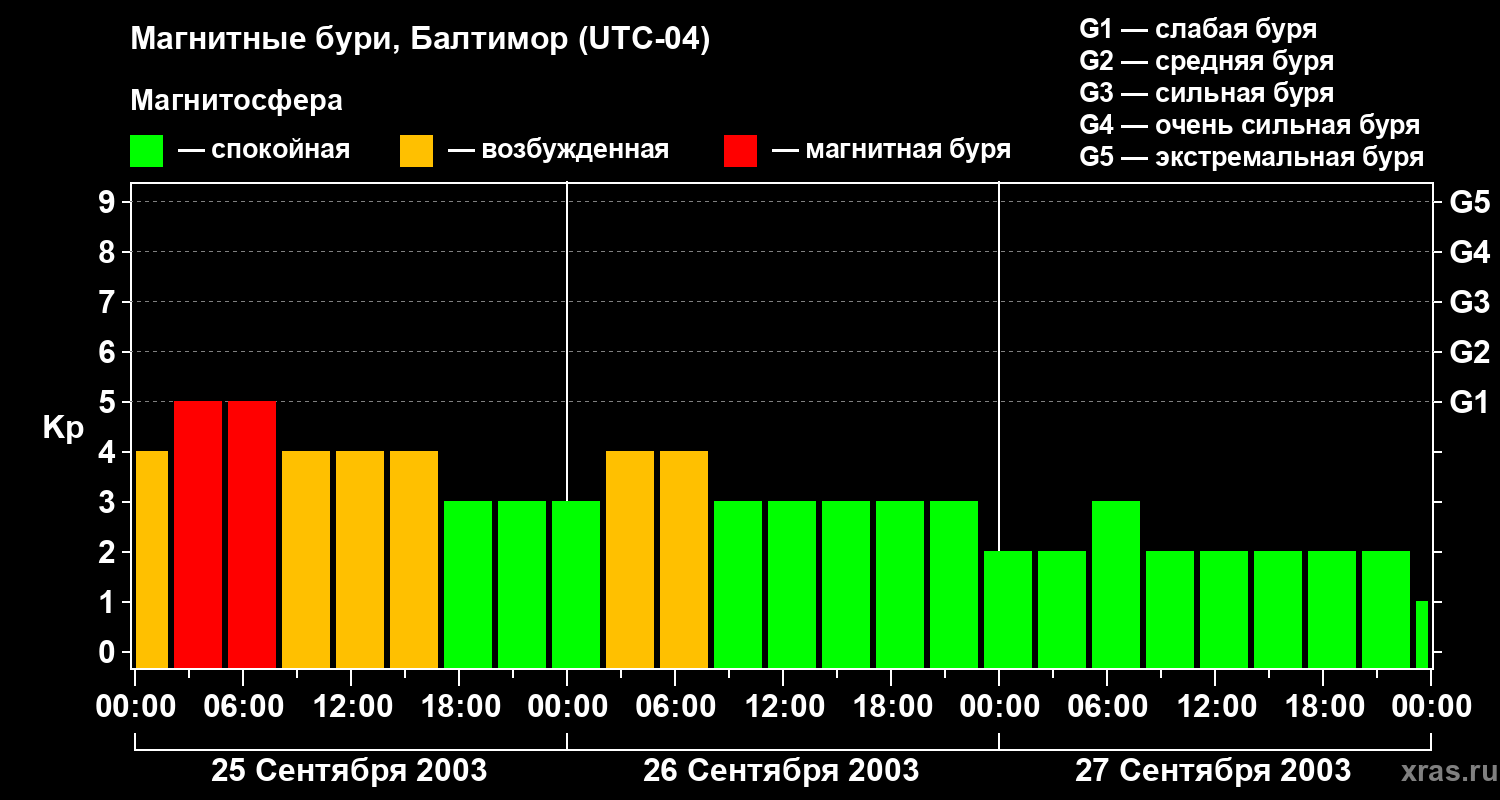This screenshot has height=800, width=1500.
Task: Select the "25 Сентября 2003" date label
Action: [349, 771]
